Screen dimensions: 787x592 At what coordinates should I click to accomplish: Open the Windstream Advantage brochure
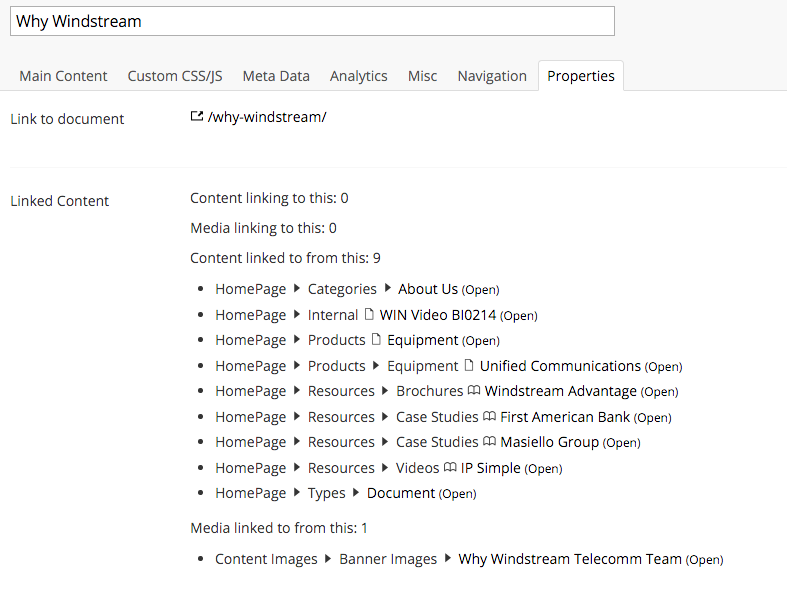(560, 391)
